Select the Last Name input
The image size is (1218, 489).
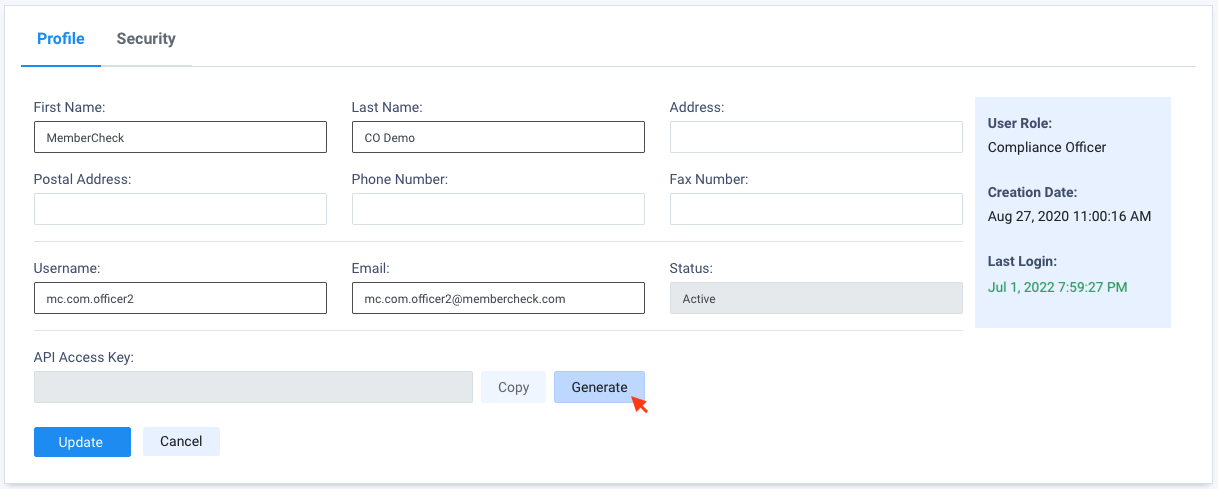pyautogui.click(x=498, y=137)
